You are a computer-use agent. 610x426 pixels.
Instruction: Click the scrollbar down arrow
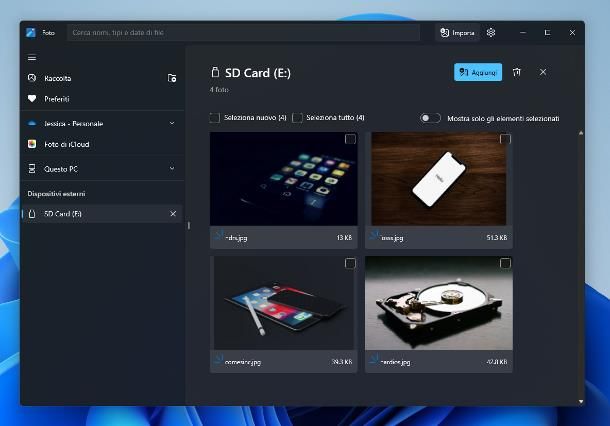tap(581, 401)
